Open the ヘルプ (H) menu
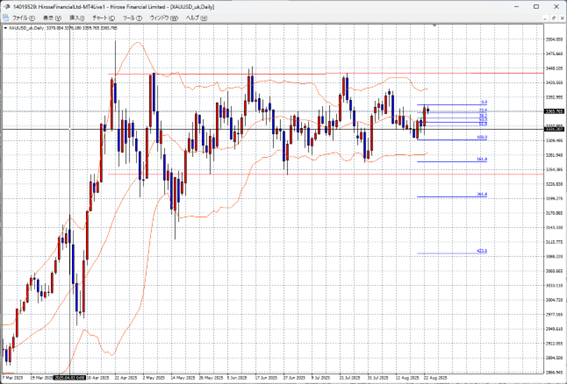The image size is (567, 384). pyautogui.click(x=196, y=18)
